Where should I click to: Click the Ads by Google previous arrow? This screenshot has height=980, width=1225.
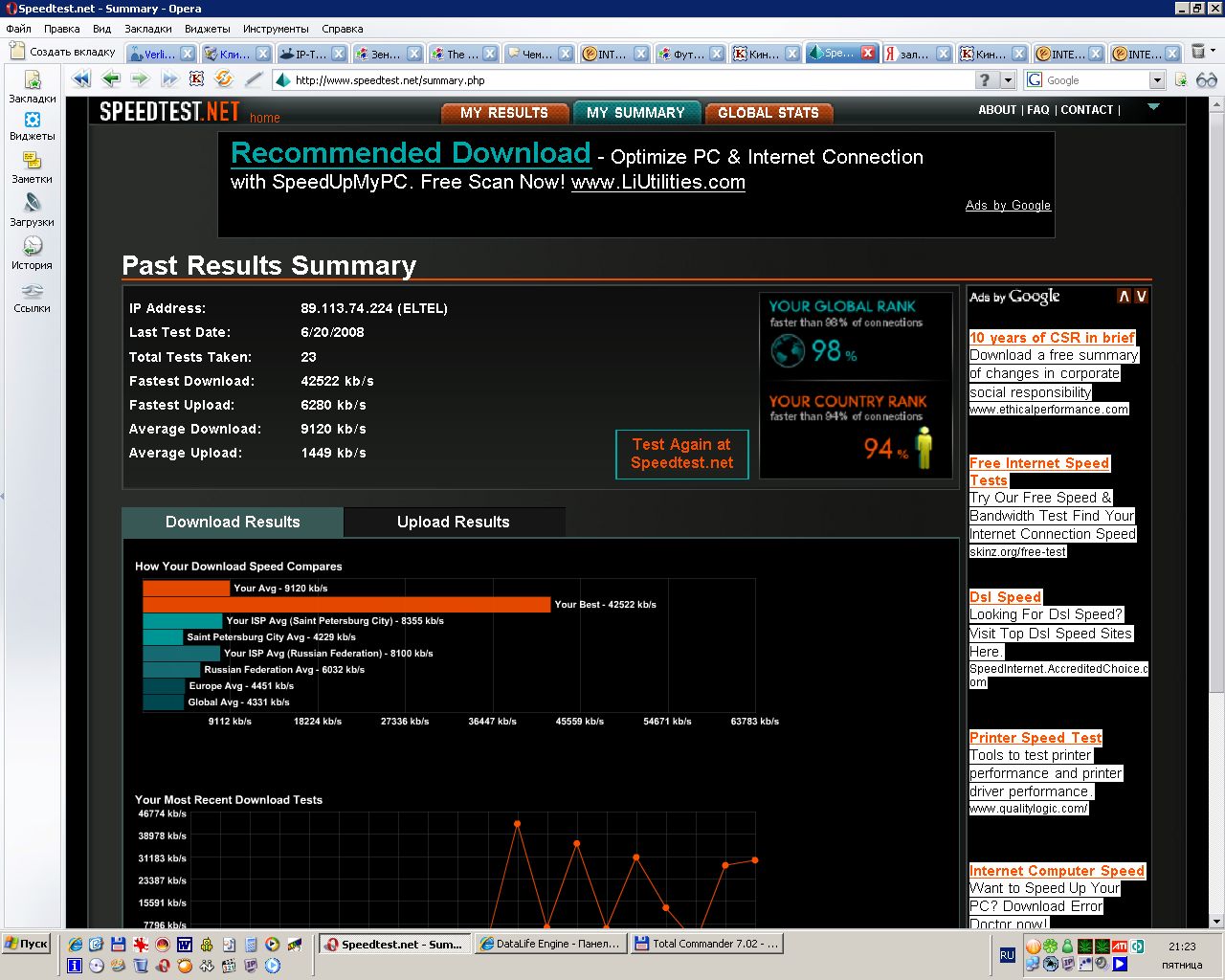tap(1125, 297)
